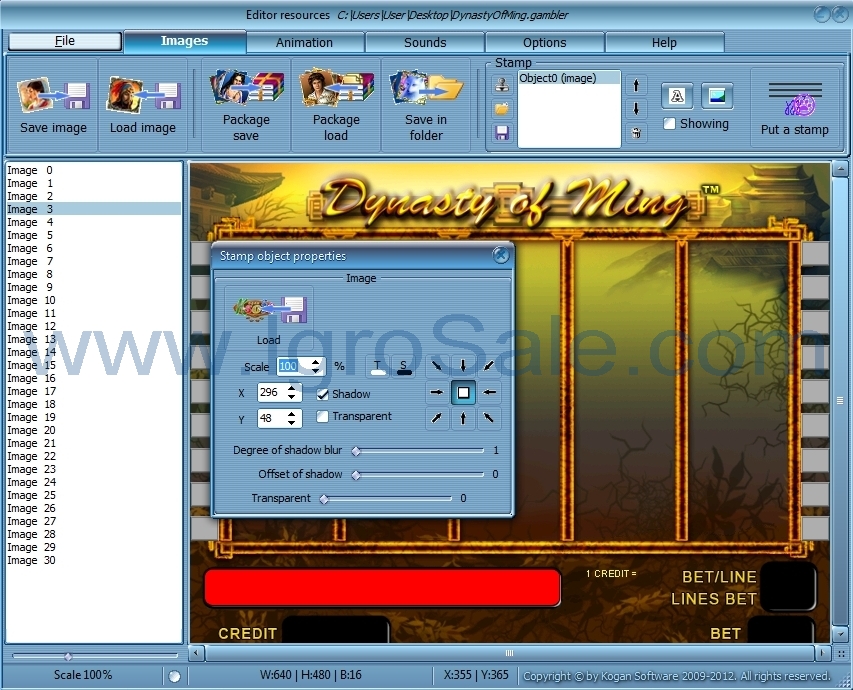Select center alignment square in direction grid

[x=463, y=393]
